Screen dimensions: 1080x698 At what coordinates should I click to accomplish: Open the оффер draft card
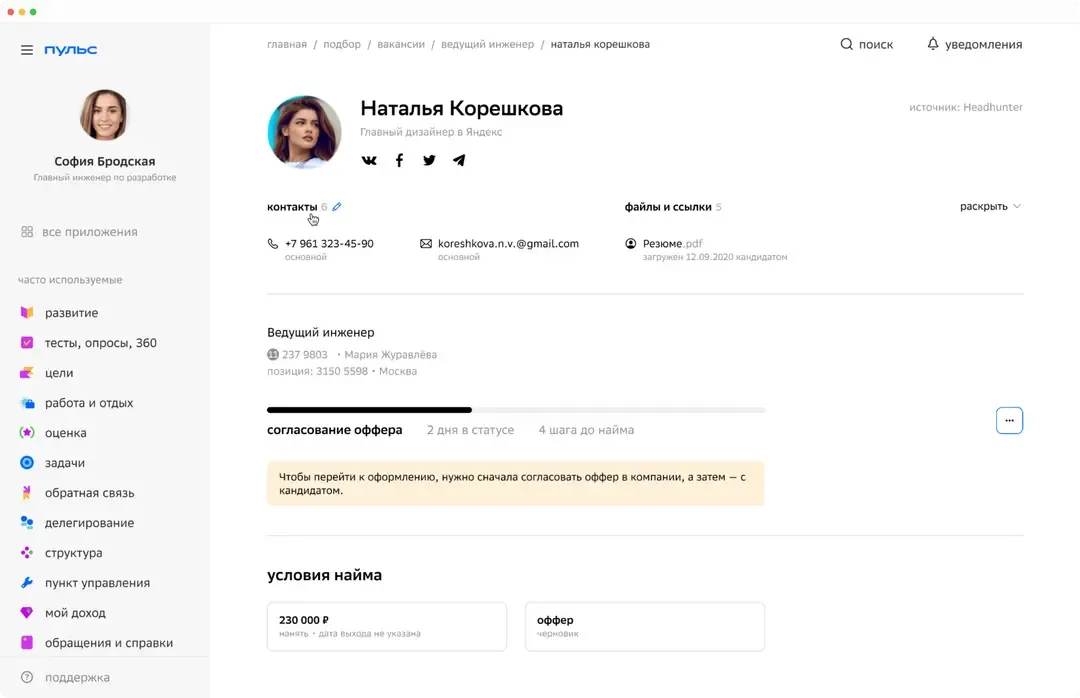pos(645,626)
